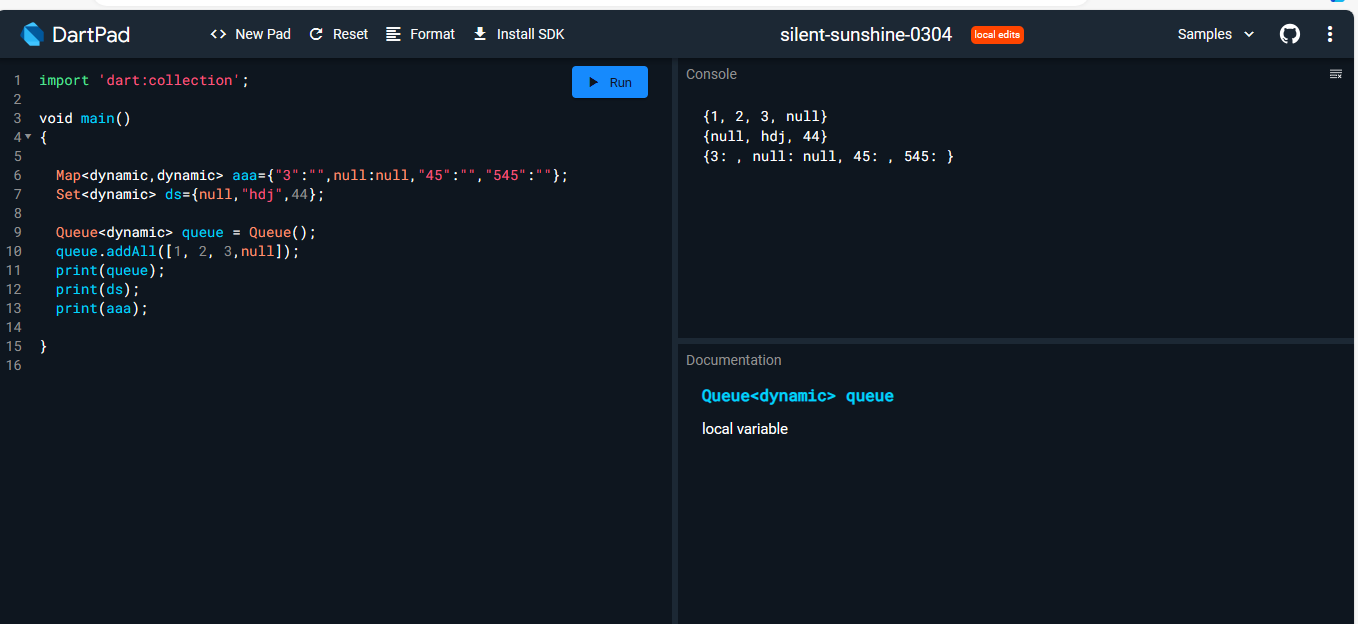1358x624 pixels.
Task: Open the Samples menu
Action: point(1206,33)
